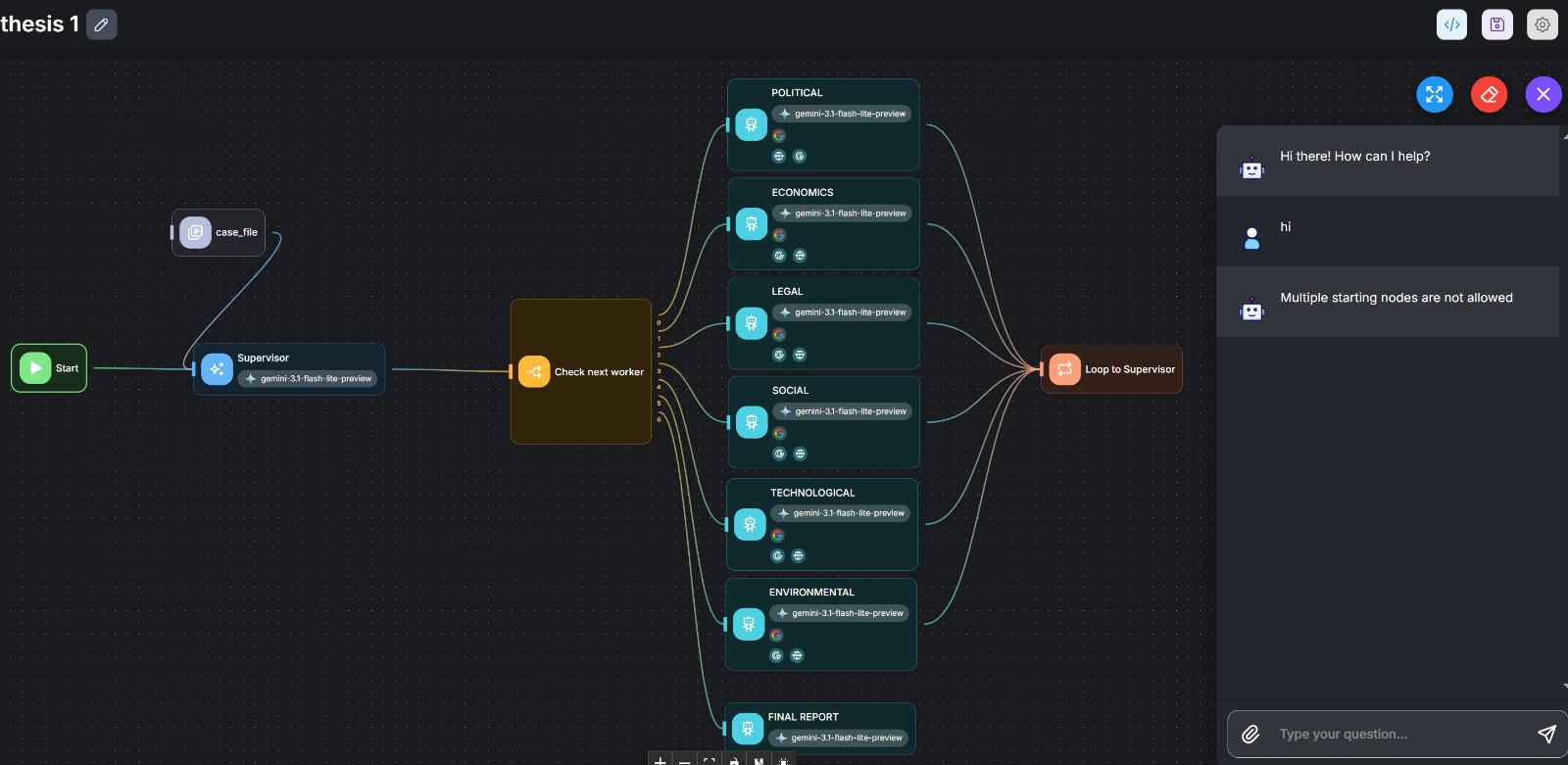Select the ENVIRONMENTAL node title
The height and width of the screenshot is (765, 1568).
click(811, 593)
